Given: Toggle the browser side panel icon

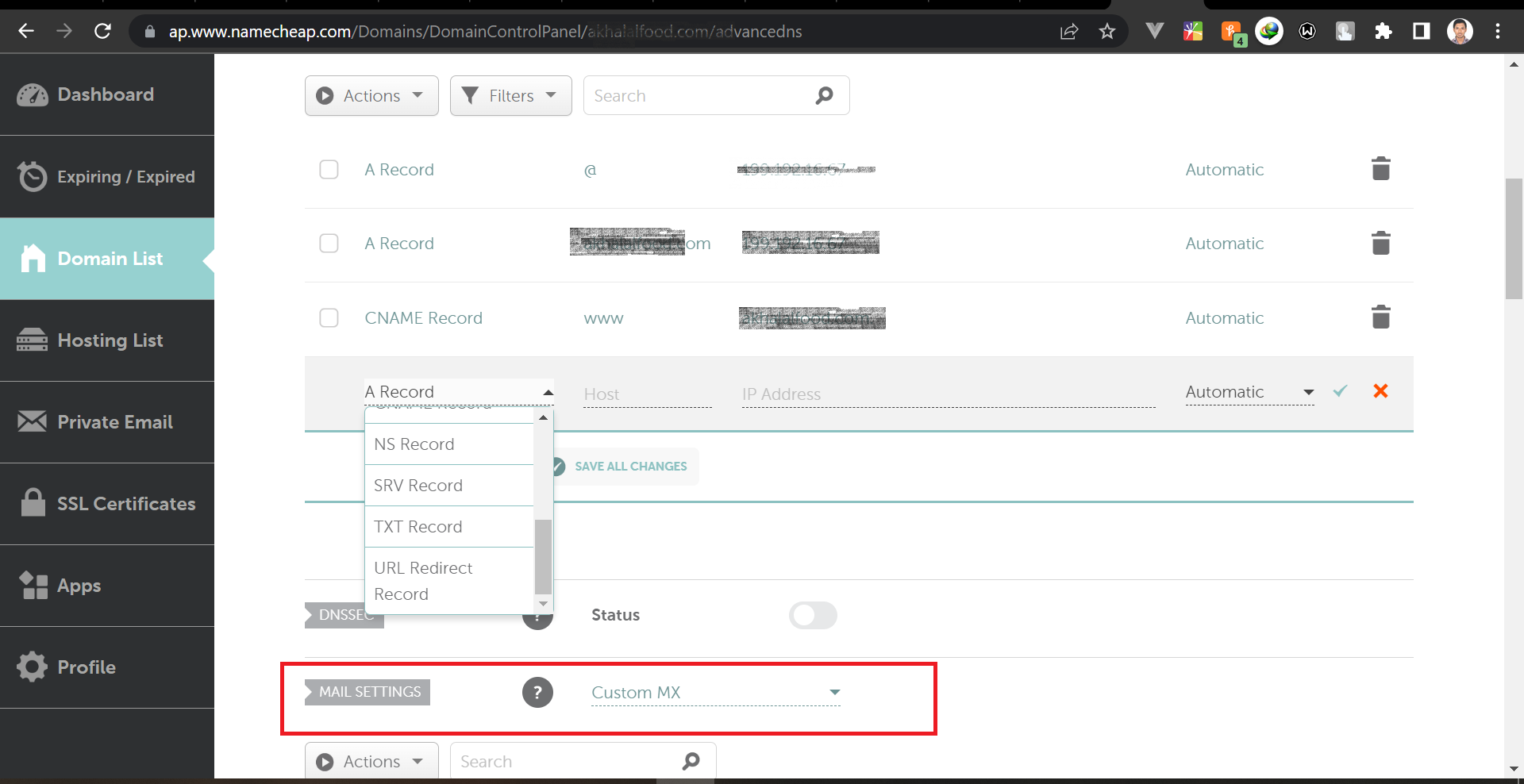Looking at the screenshot, I should tap(1422, 32).
